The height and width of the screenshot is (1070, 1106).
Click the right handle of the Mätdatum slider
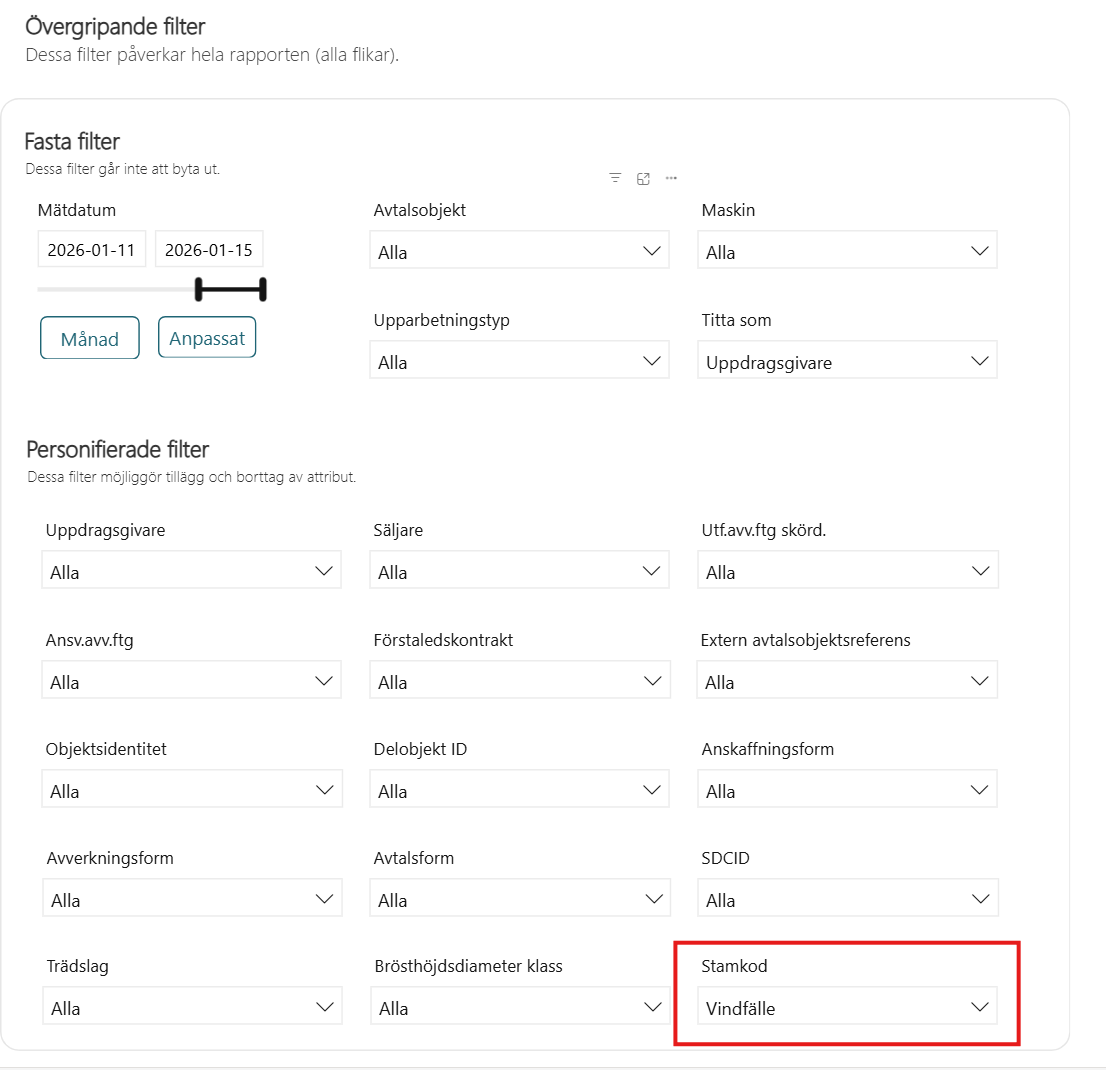coord(263,289)
